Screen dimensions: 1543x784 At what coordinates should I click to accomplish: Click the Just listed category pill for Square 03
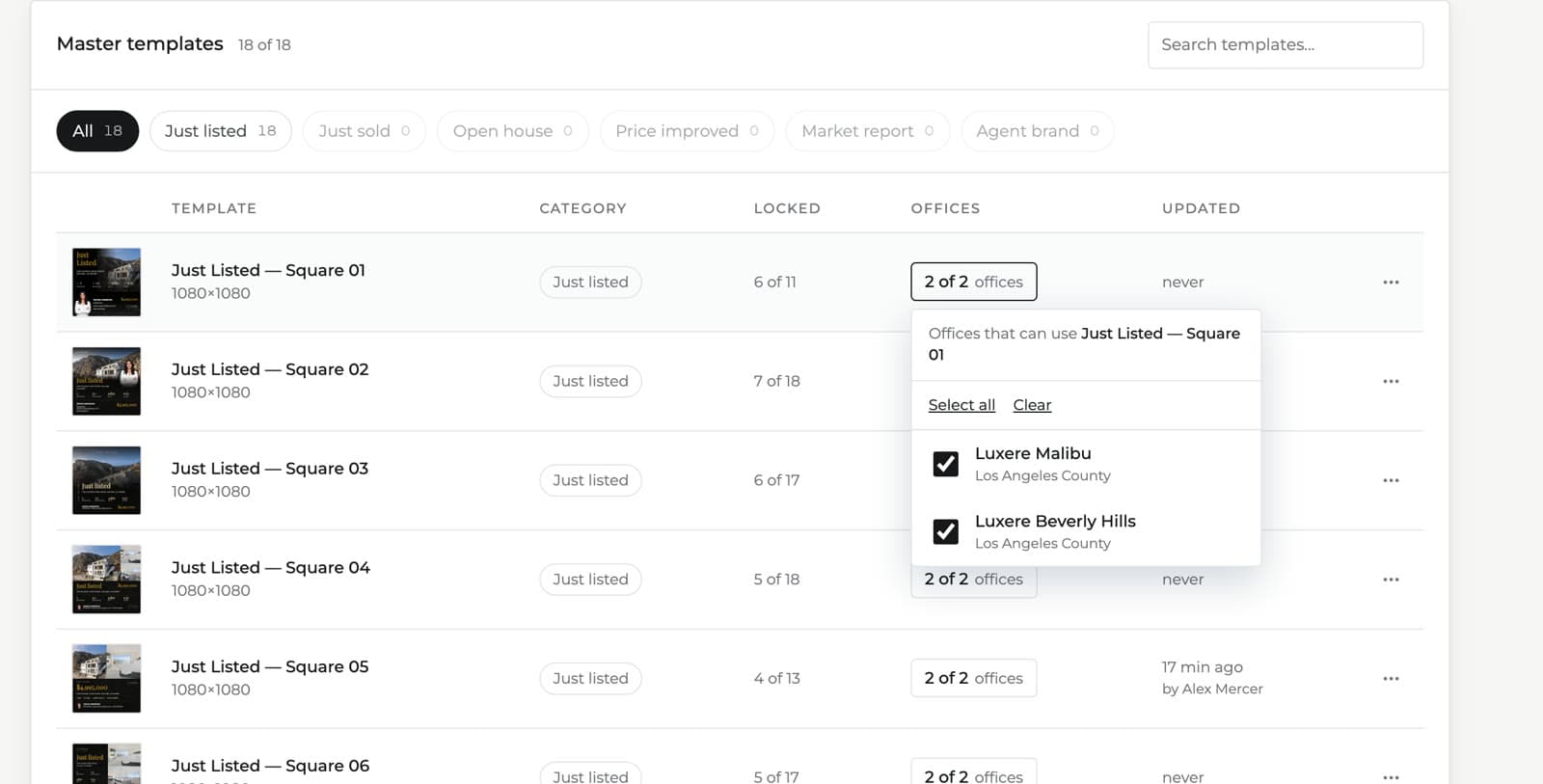pyautogui.click(x=590, y=480)
